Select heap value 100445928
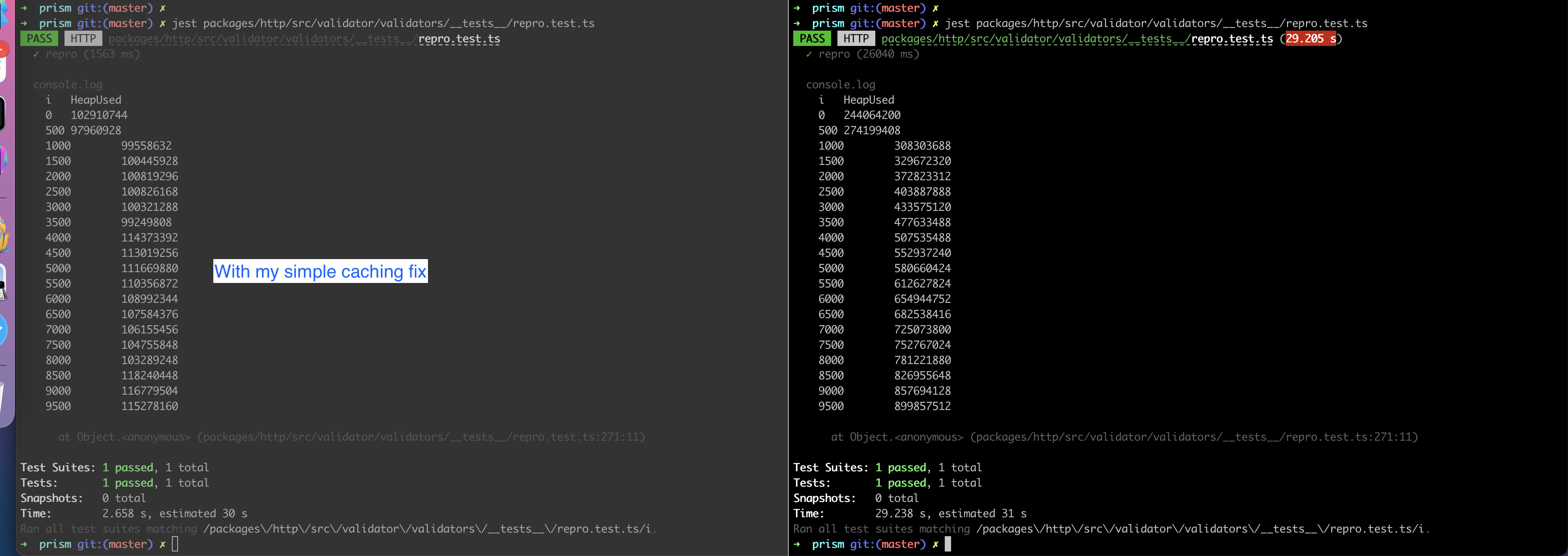1568x556 pixels. (149, 161)
